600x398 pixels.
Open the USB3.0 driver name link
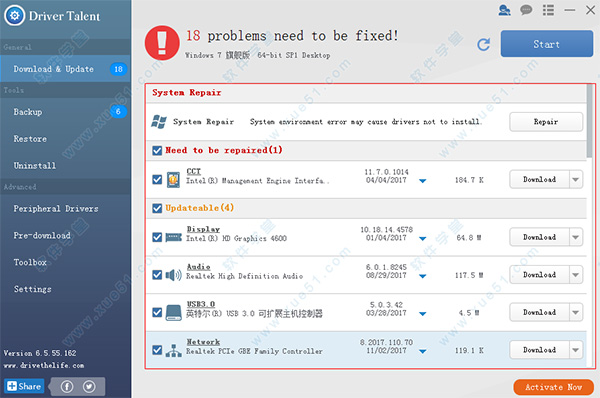(x=201, y=304)
